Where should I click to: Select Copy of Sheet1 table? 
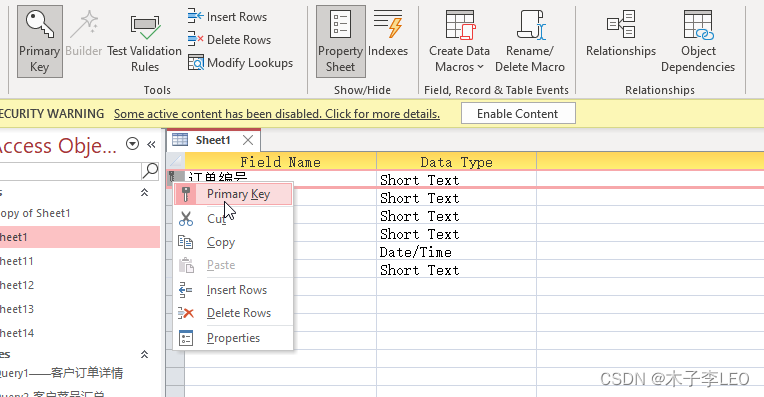coord(80,213)
